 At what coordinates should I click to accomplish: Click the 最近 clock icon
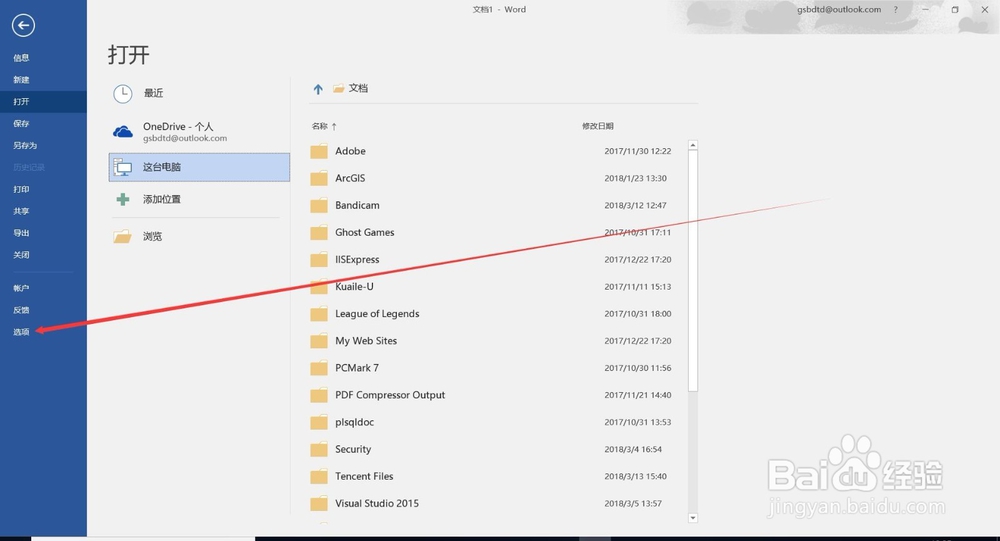pos(122,94)
